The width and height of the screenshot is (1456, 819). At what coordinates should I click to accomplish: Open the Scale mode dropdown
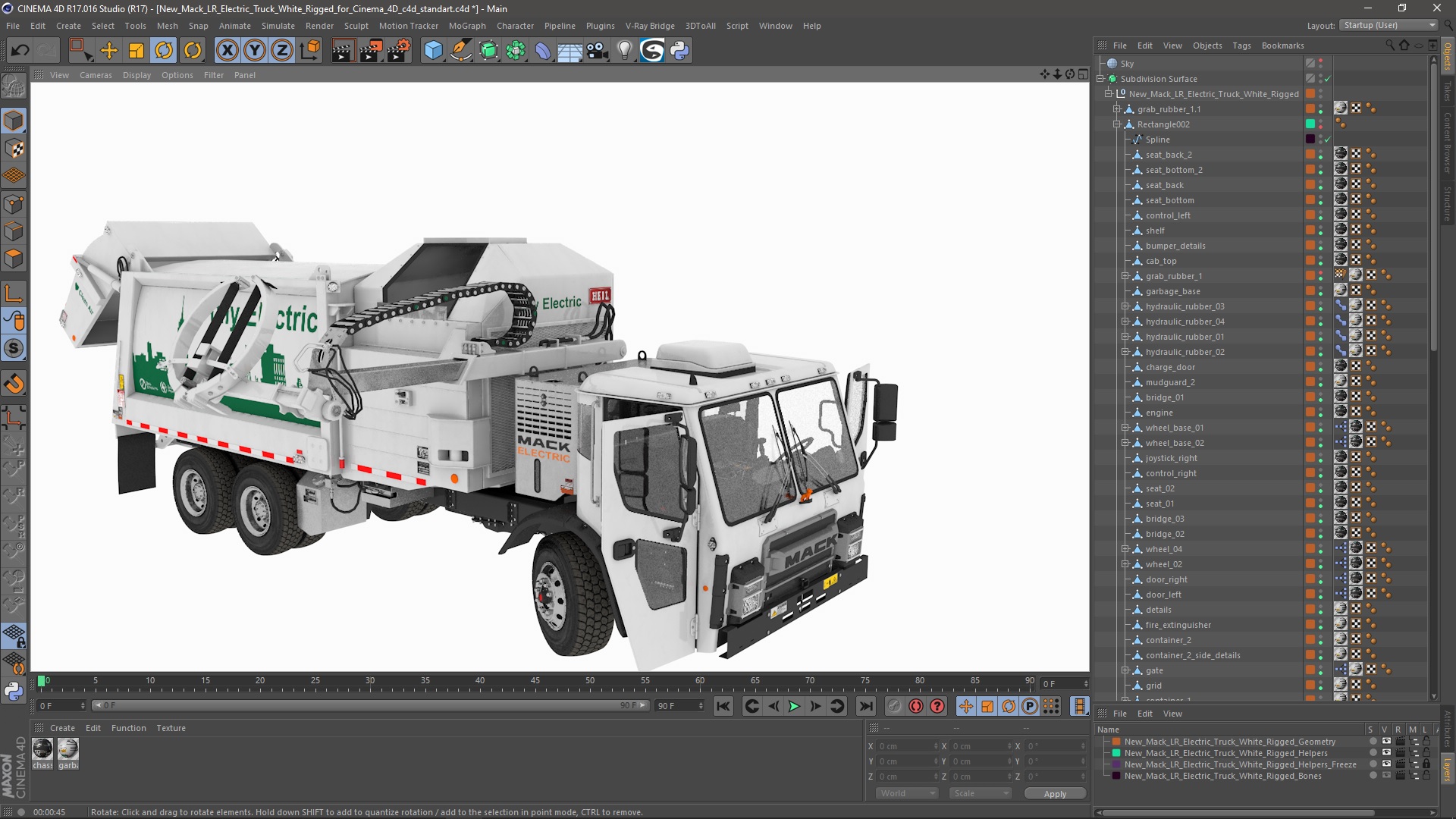pyautogui.click(x=981, y=793)
